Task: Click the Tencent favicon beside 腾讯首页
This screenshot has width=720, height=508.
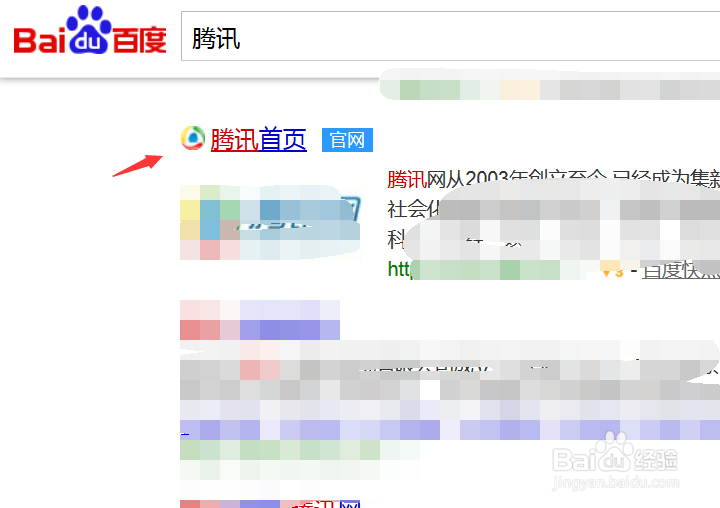Action: [x=193, y=138]
